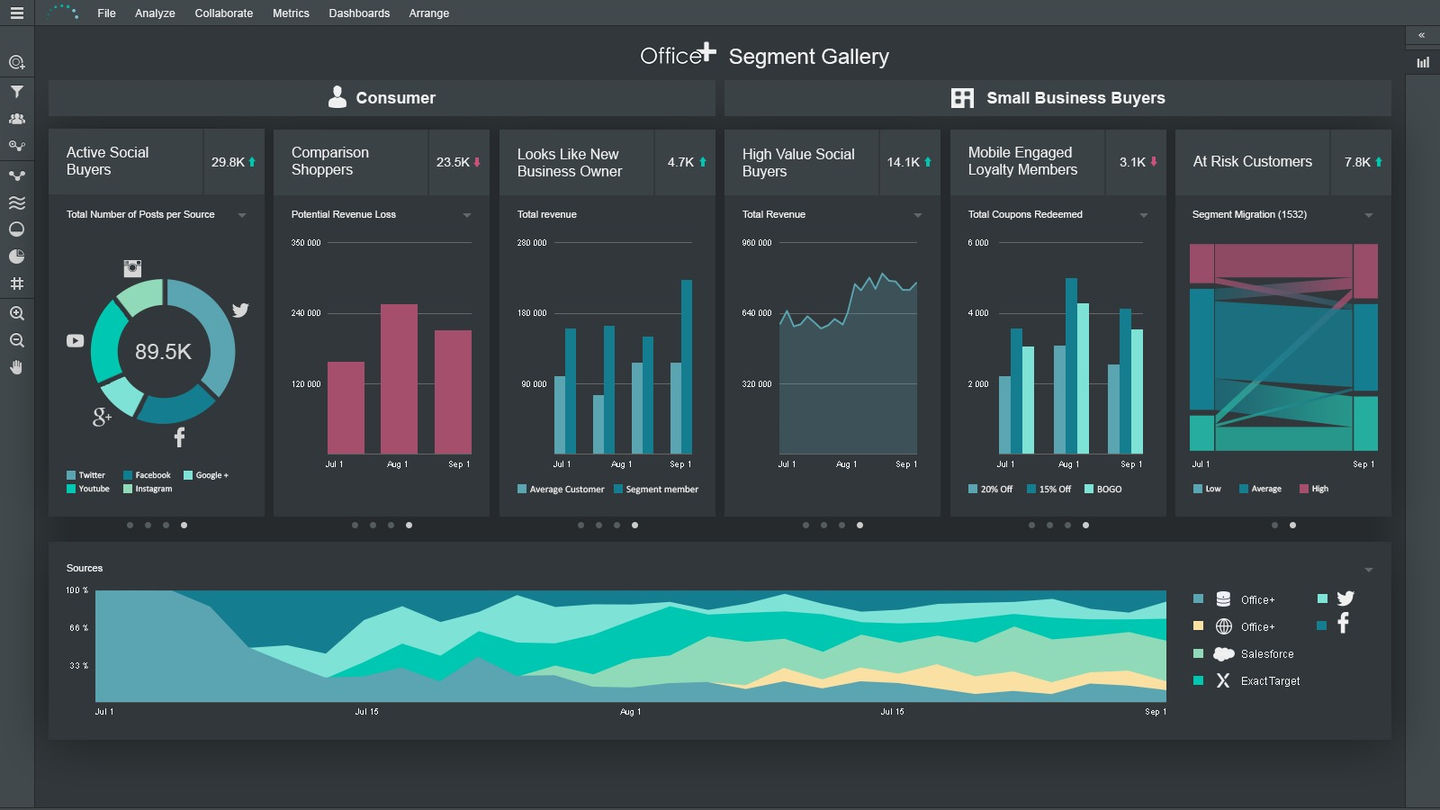Select the people group icon in sidebar
The image size is (1440, 810).
coord(17,119)
